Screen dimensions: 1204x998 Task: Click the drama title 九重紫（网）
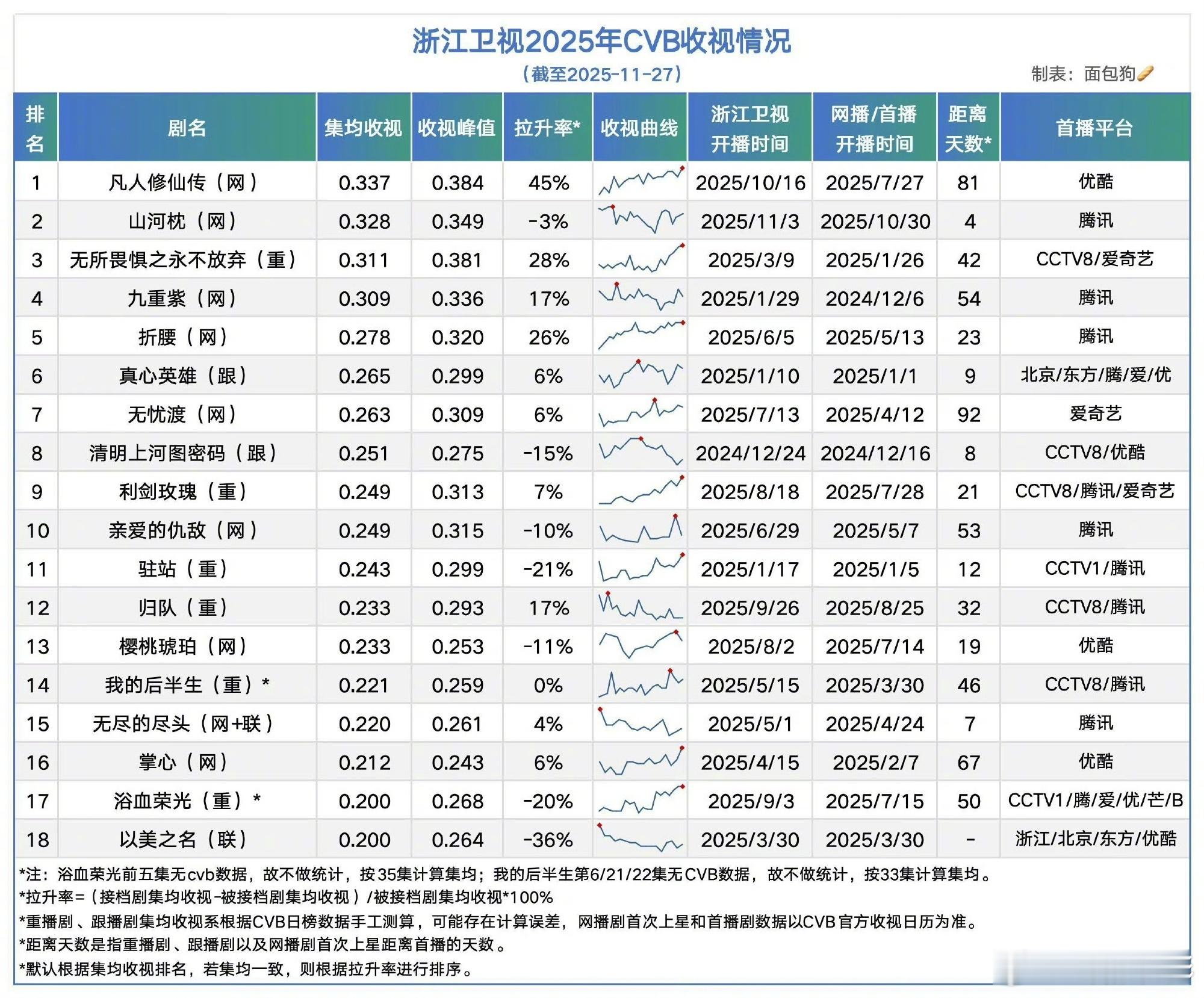coord(182,298)
